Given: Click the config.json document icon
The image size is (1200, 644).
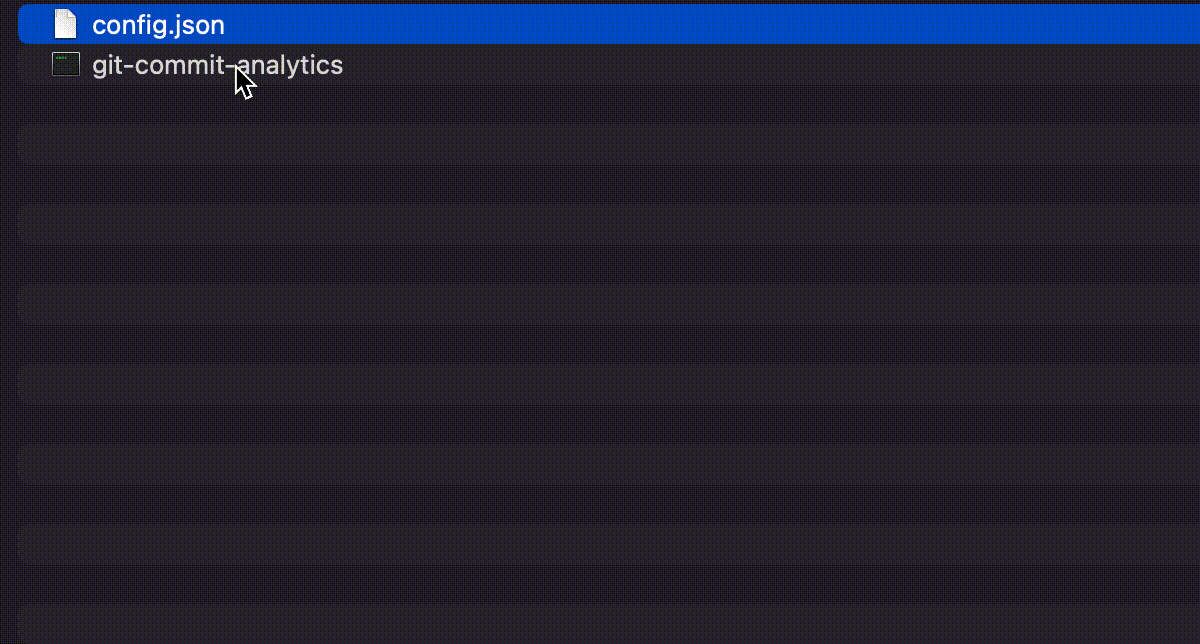Looking at the screenshot, I should click(x=66, y=24).
